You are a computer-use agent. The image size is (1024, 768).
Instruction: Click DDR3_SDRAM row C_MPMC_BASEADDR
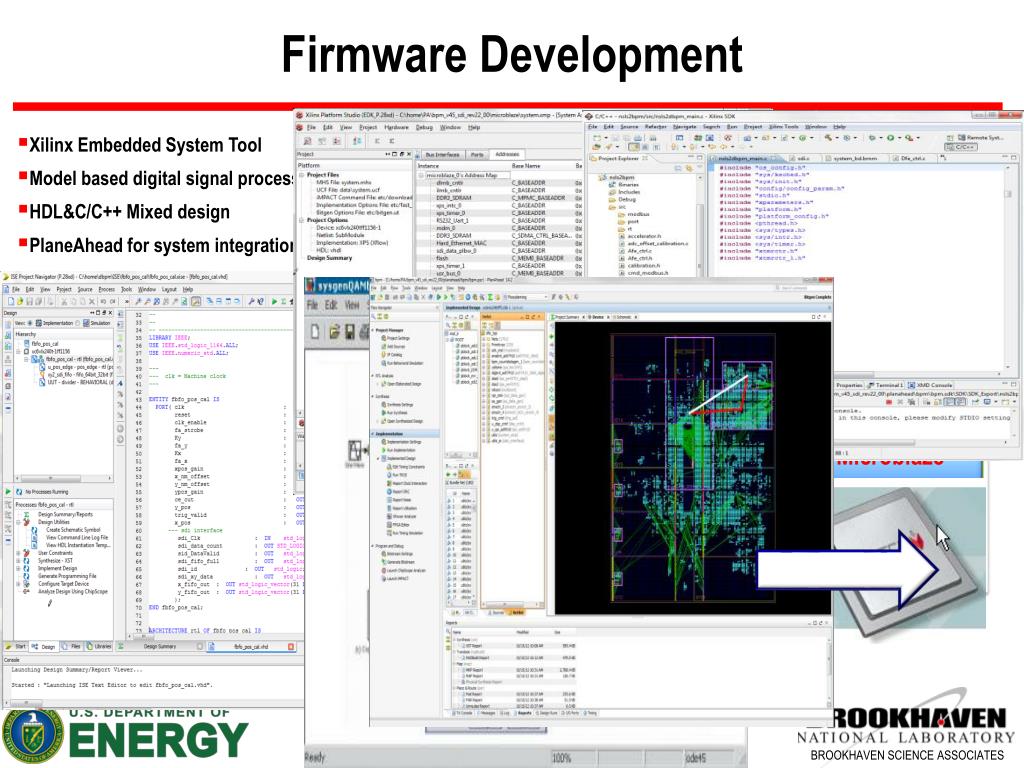[500, 198]
